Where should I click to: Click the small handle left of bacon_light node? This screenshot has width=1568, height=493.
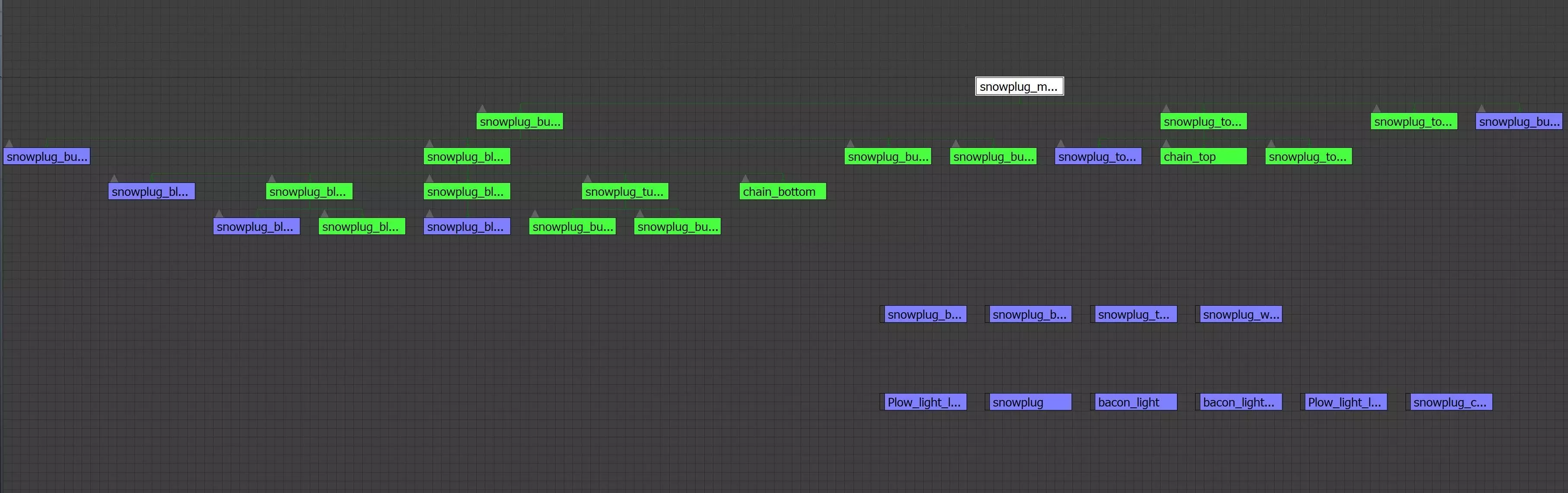pos(1092,402)
